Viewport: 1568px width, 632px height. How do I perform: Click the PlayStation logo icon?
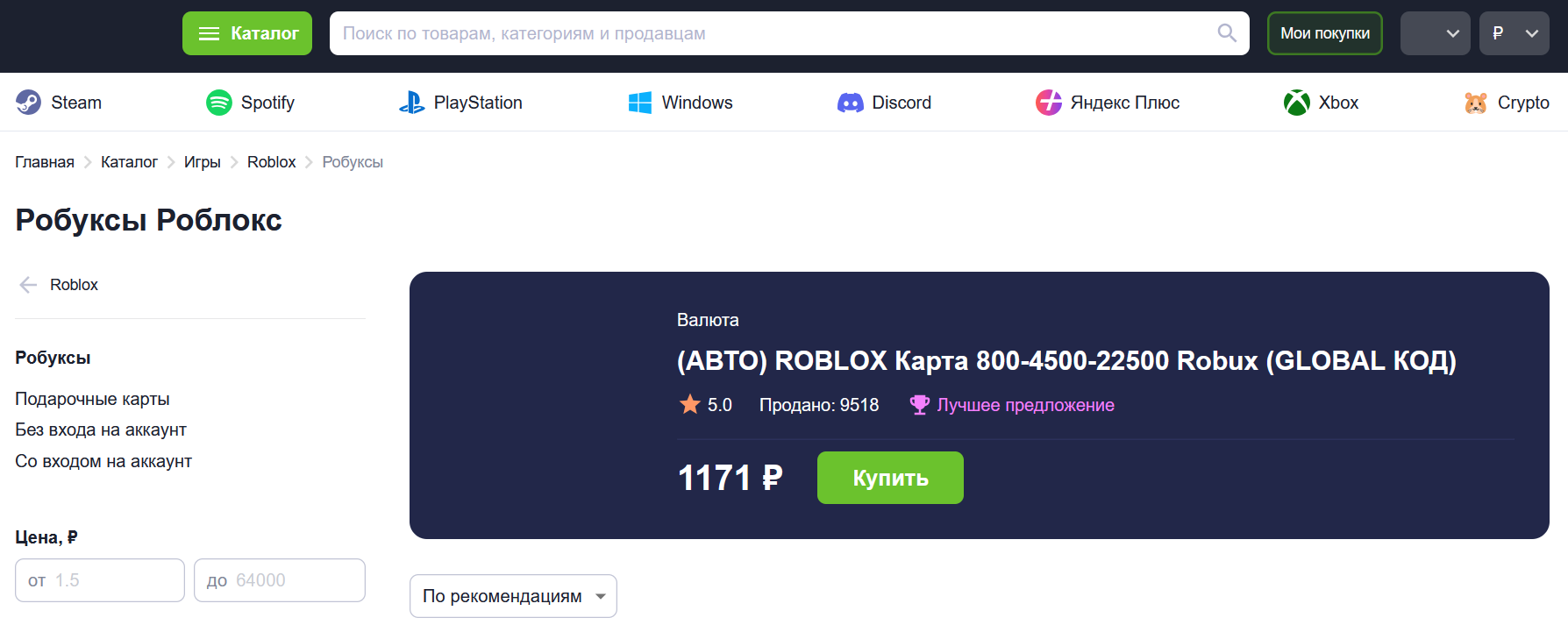411,103
